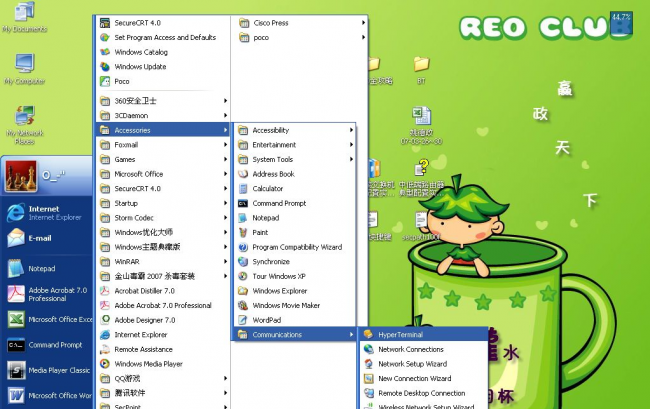The height and width of the screenshot is (409, 650).
Task: Expand the System Tools submenu
Action: pos(294,159)
